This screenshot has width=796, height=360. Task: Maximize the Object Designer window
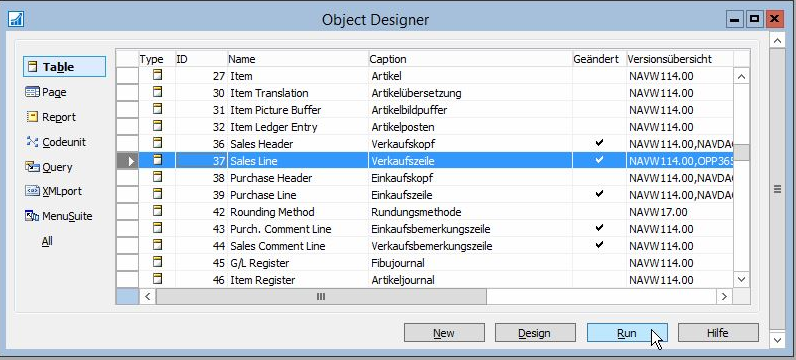[x=755, y=19]
